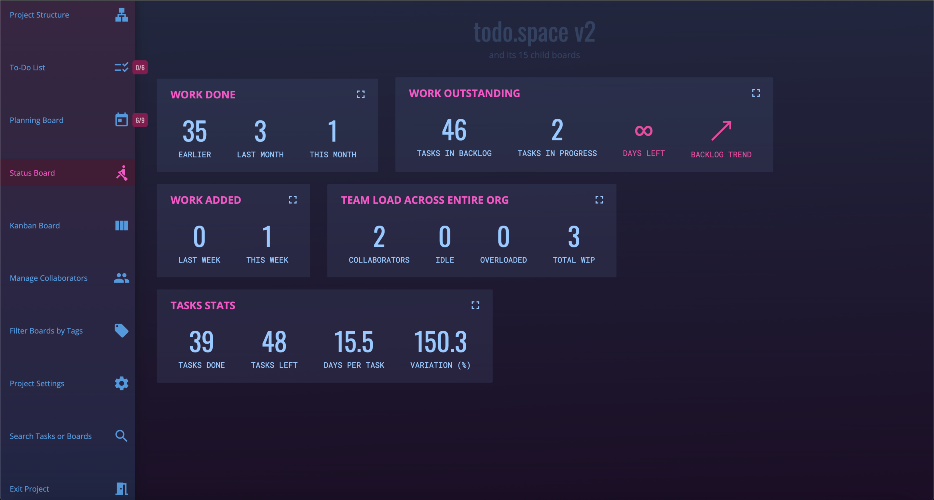Click the Exit Project door icon
This screenshot has width=934, height=500.
pos(122,489)
